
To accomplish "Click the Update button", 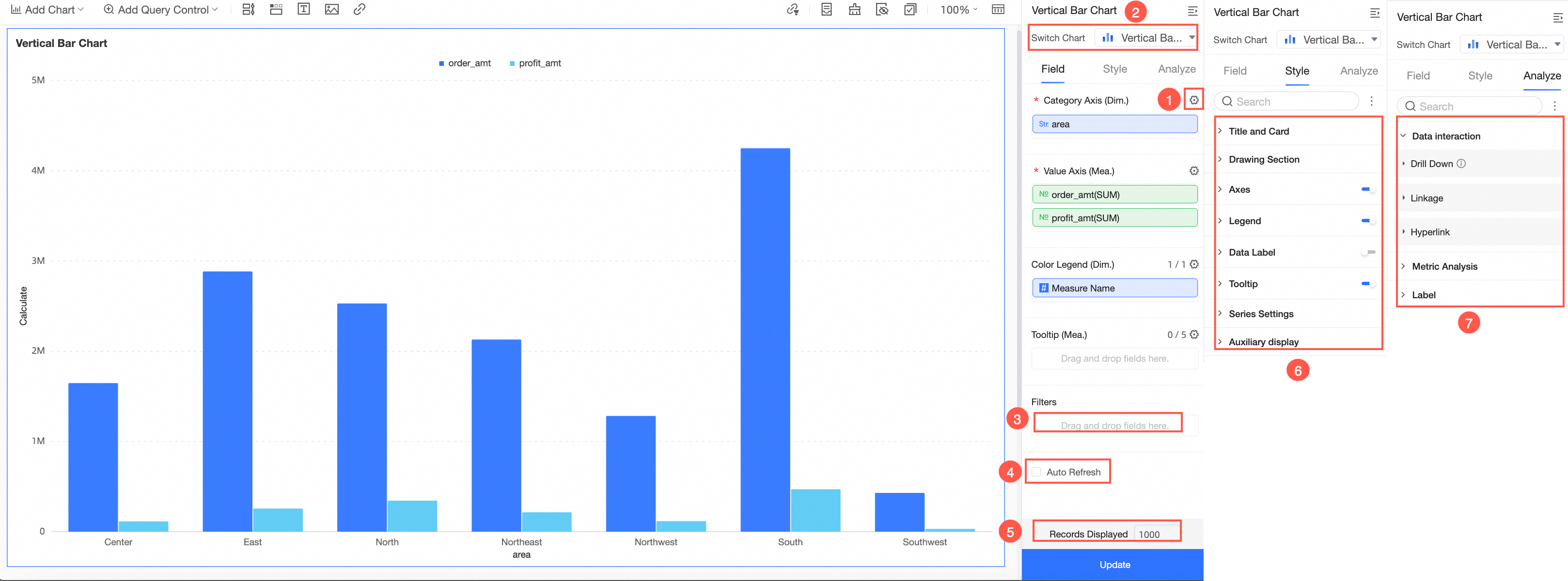I will pyautogui.click(x=1112, y=565).
